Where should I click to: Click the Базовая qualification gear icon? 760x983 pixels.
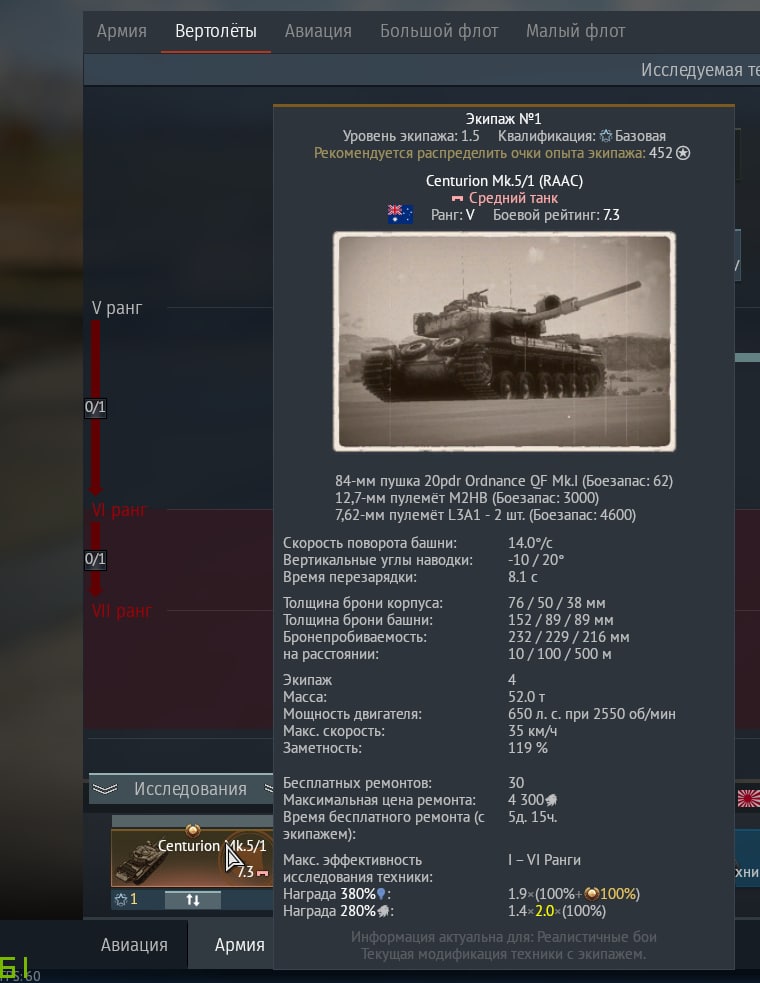pos(606,136)
